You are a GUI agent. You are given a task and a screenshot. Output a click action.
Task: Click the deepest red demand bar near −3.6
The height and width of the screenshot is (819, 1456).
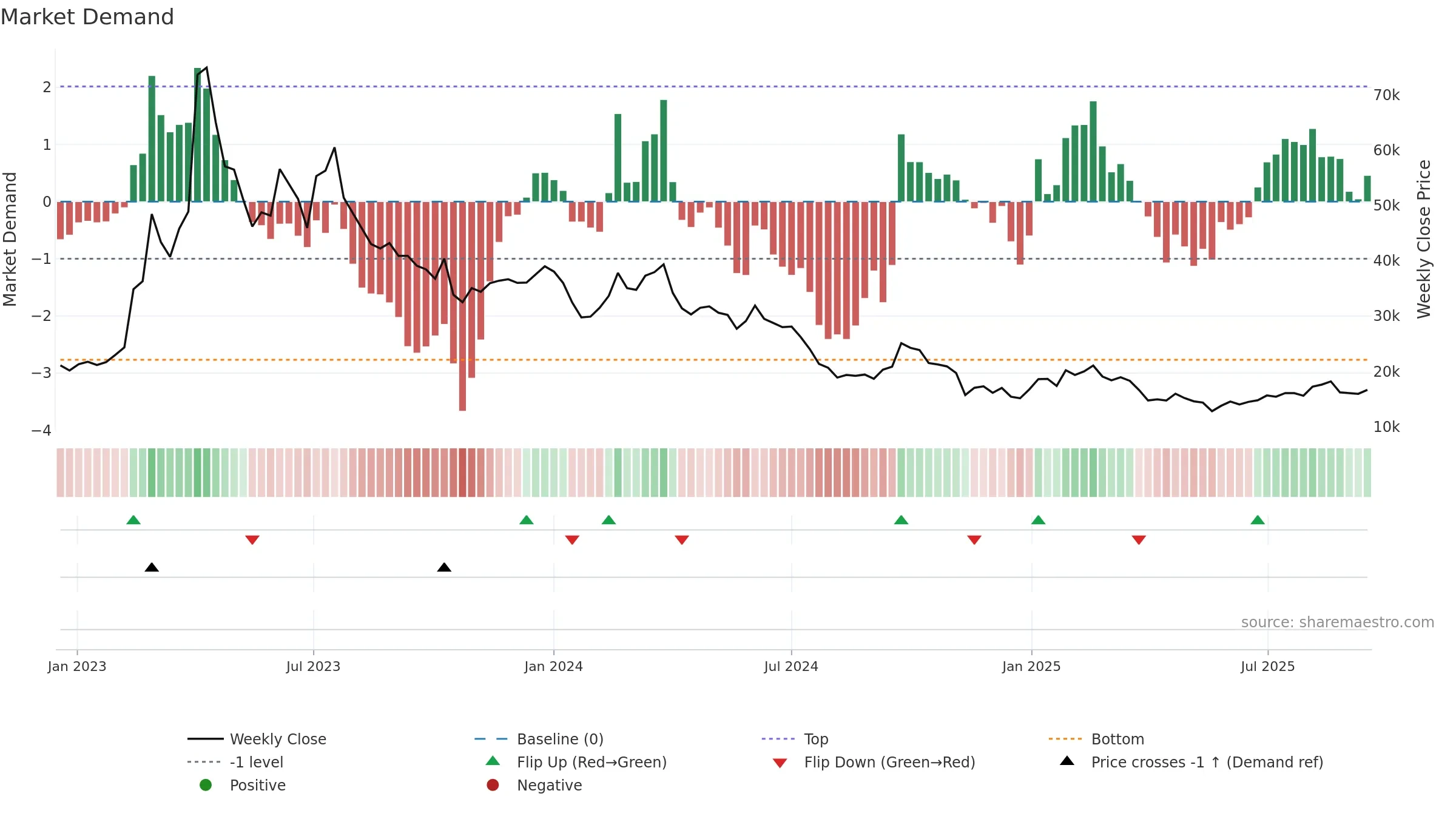point(462,306)
